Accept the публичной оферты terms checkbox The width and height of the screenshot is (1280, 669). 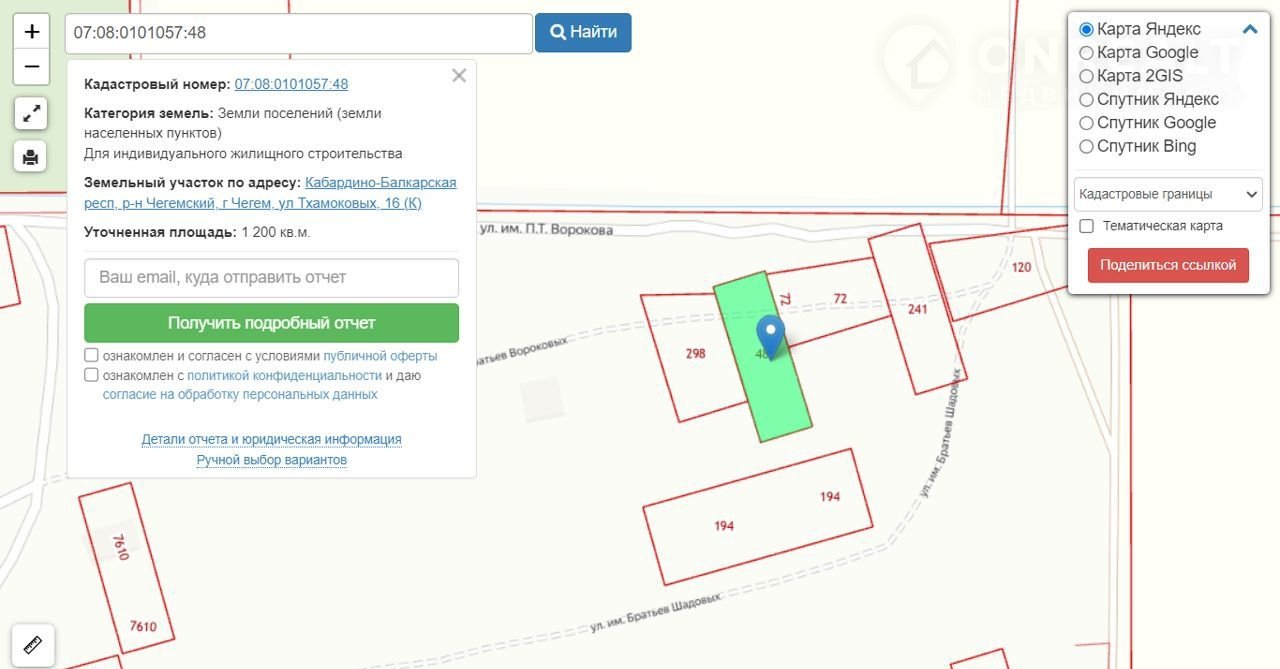(x=92, y=356)
